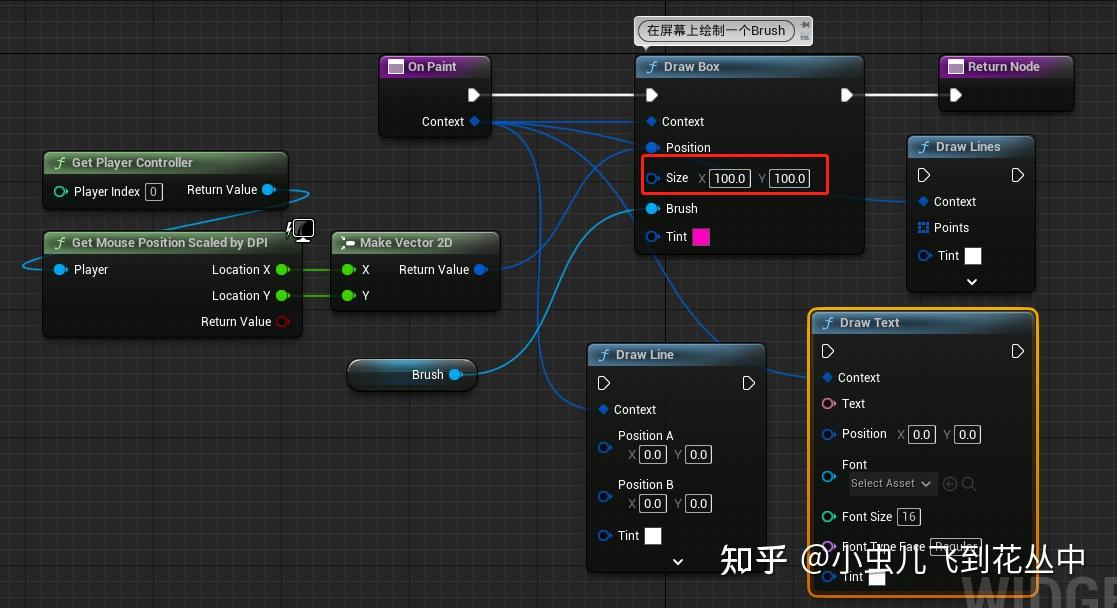Click Draw Text Position X field
1117x608 pixels.
click(x=921, y=434)
